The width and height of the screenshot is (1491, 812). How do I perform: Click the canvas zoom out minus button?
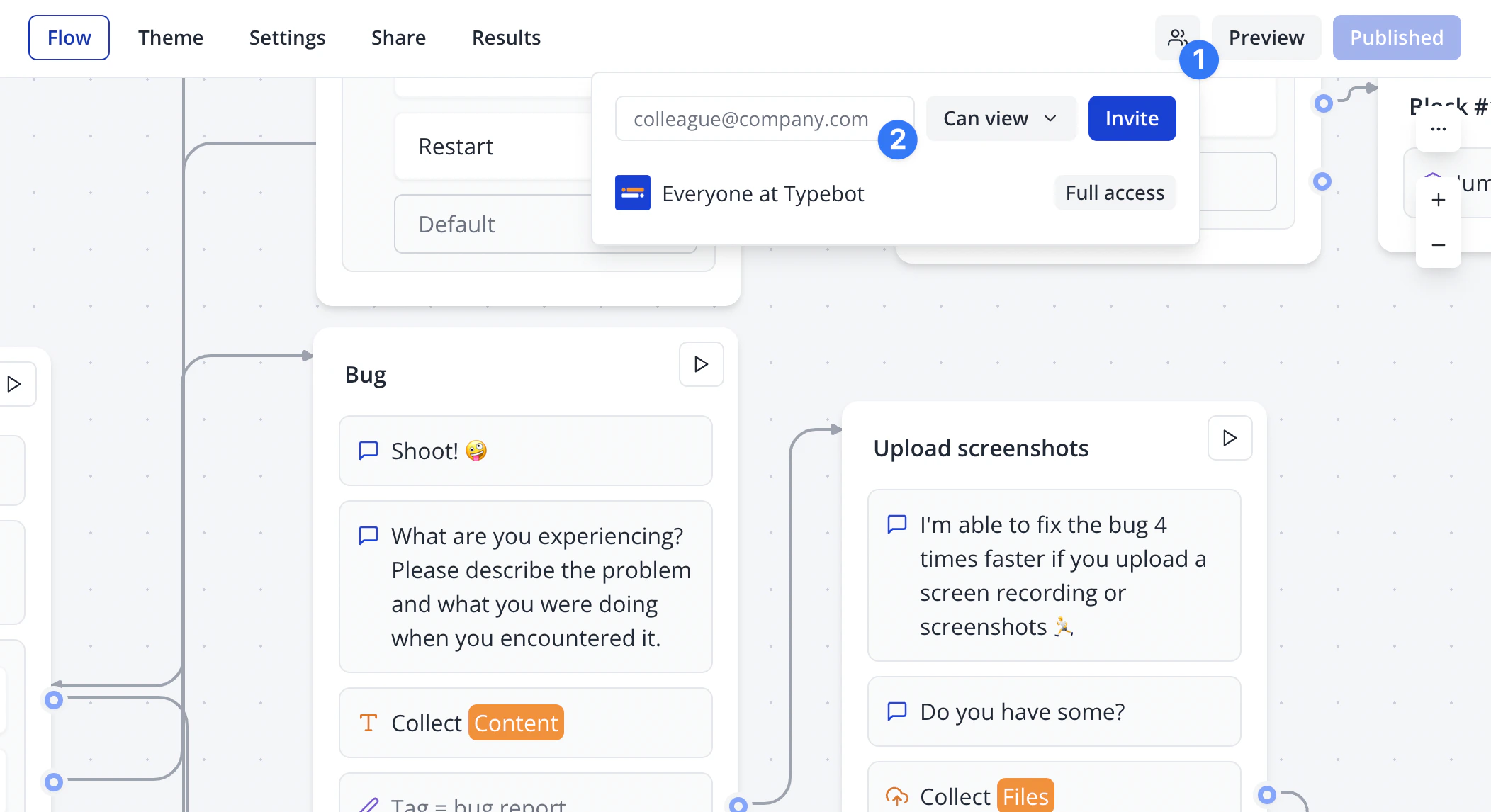[x=1438, y=245]
